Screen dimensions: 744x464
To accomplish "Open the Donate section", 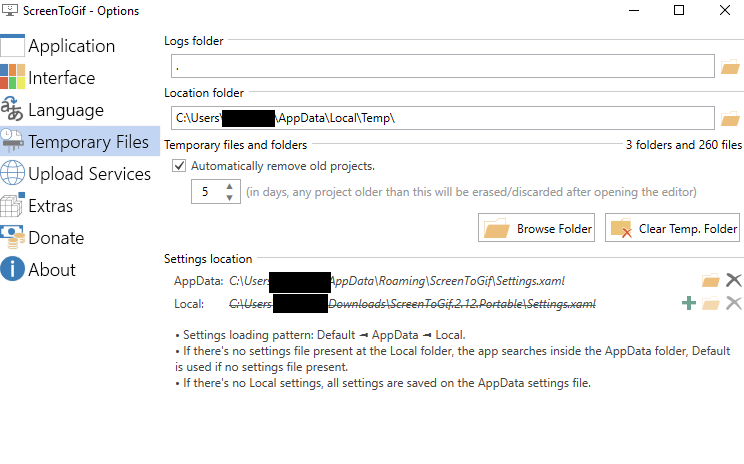I will click(x=80, y=237).
